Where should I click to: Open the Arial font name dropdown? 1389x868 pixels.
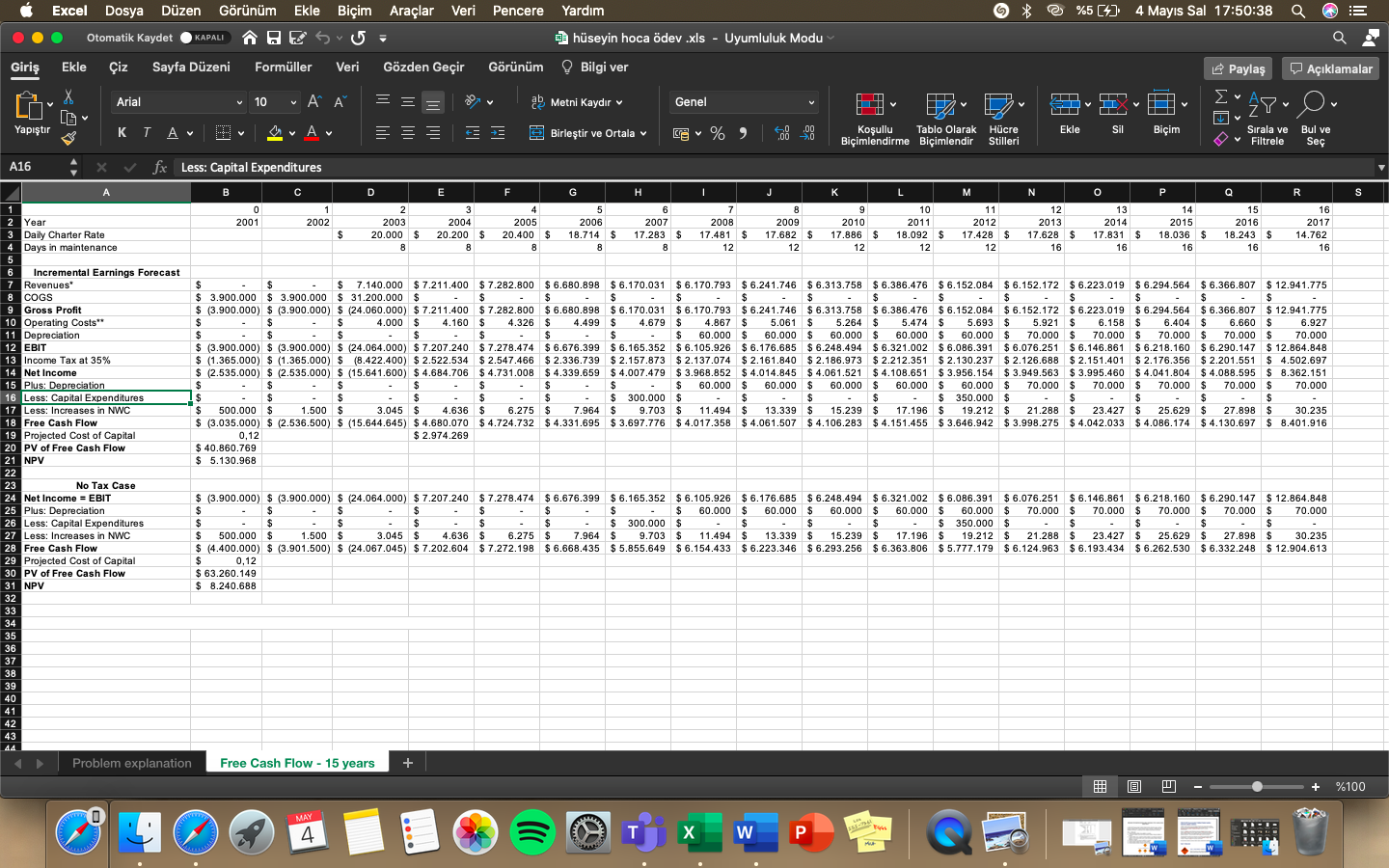coord(178,102)
